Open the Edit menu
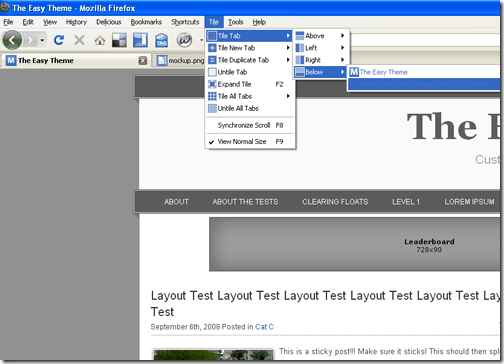504x364 pixels. [28, 22]
